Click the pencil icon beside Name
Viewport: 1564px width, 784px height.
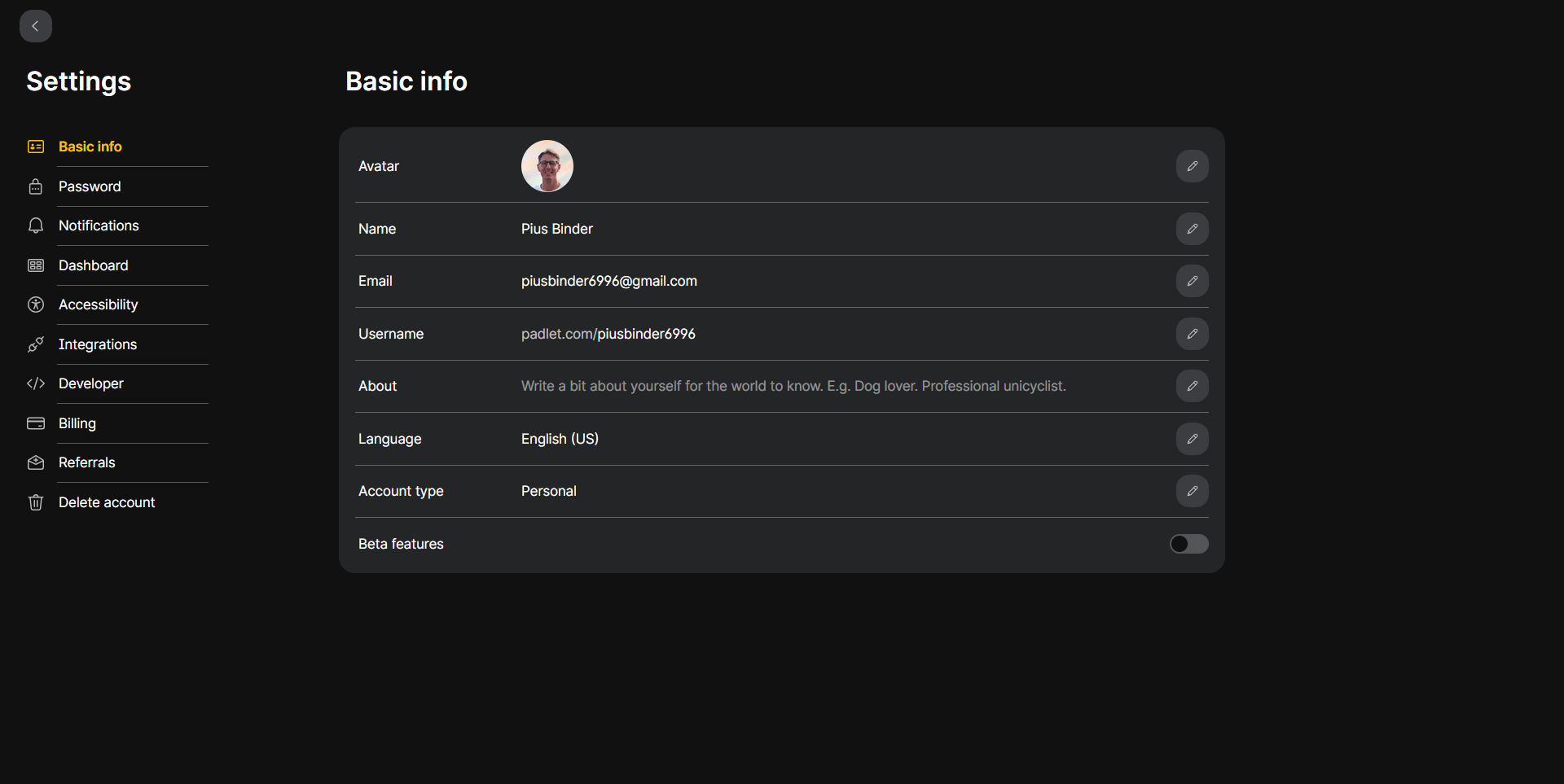tap(1192, 229)
